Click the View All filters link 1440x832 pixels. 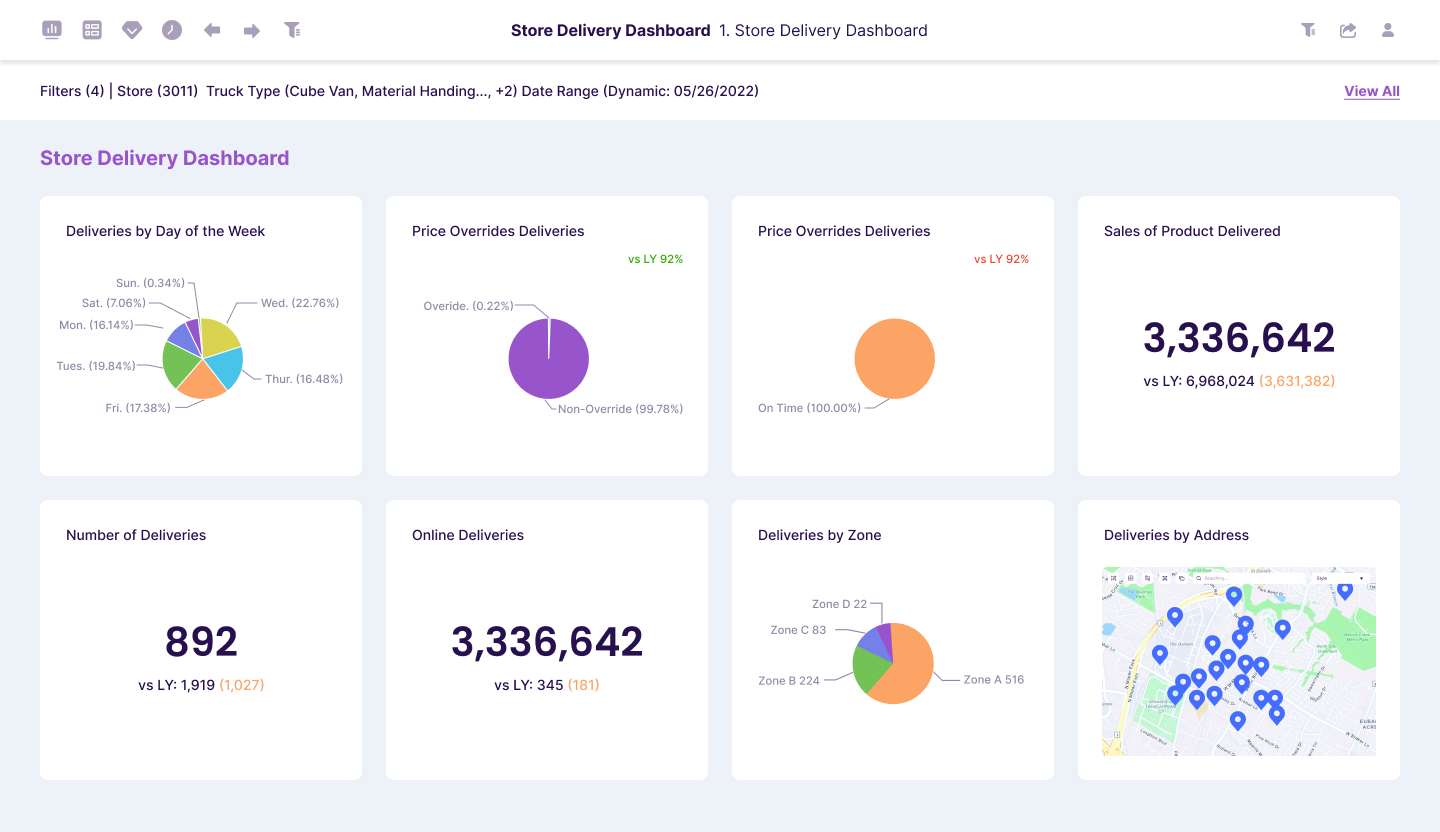click(x=1371, y=91)
